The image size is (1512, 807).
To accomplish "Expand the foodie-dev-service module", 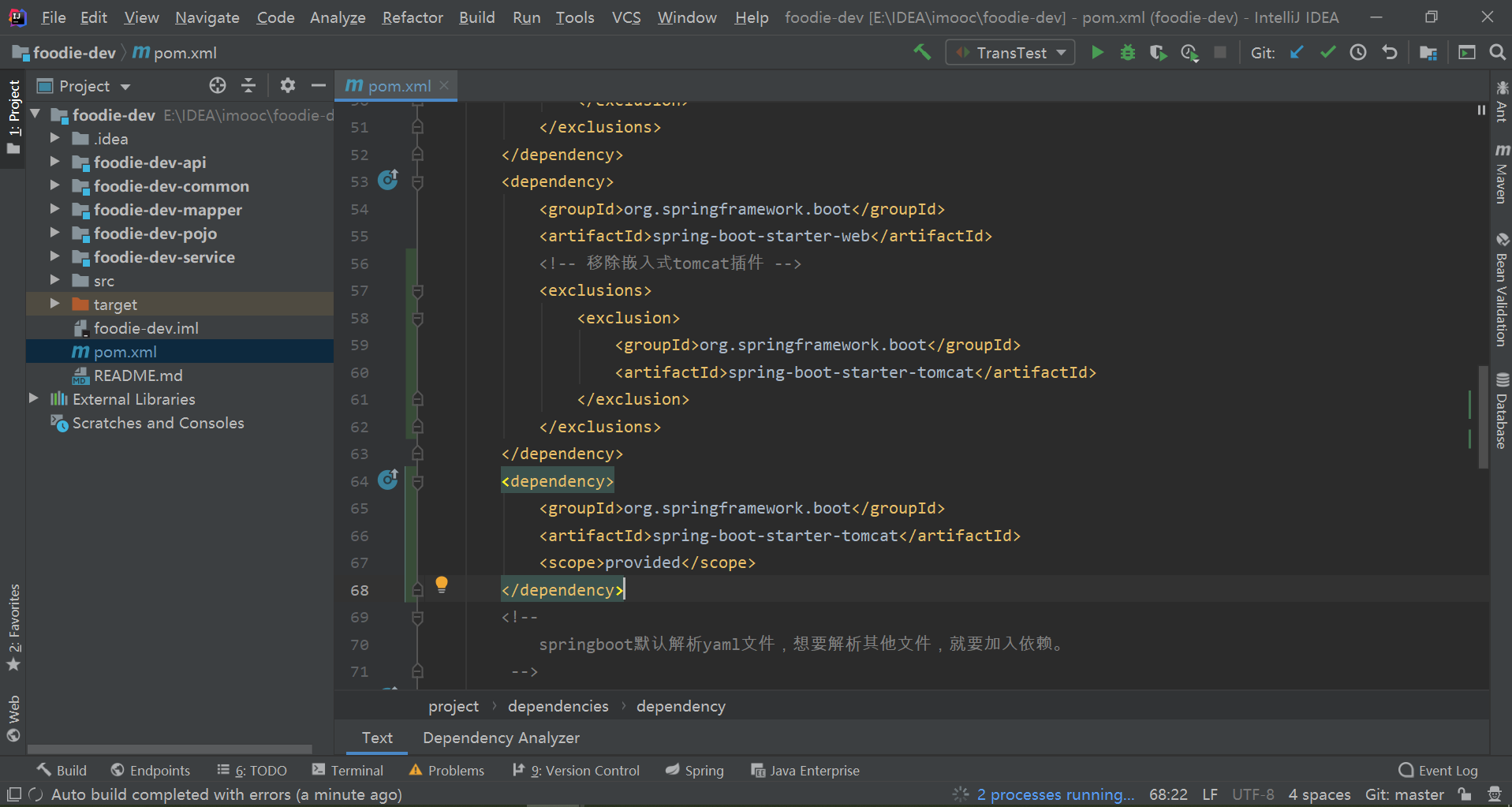I will click(x=54, y=256).
